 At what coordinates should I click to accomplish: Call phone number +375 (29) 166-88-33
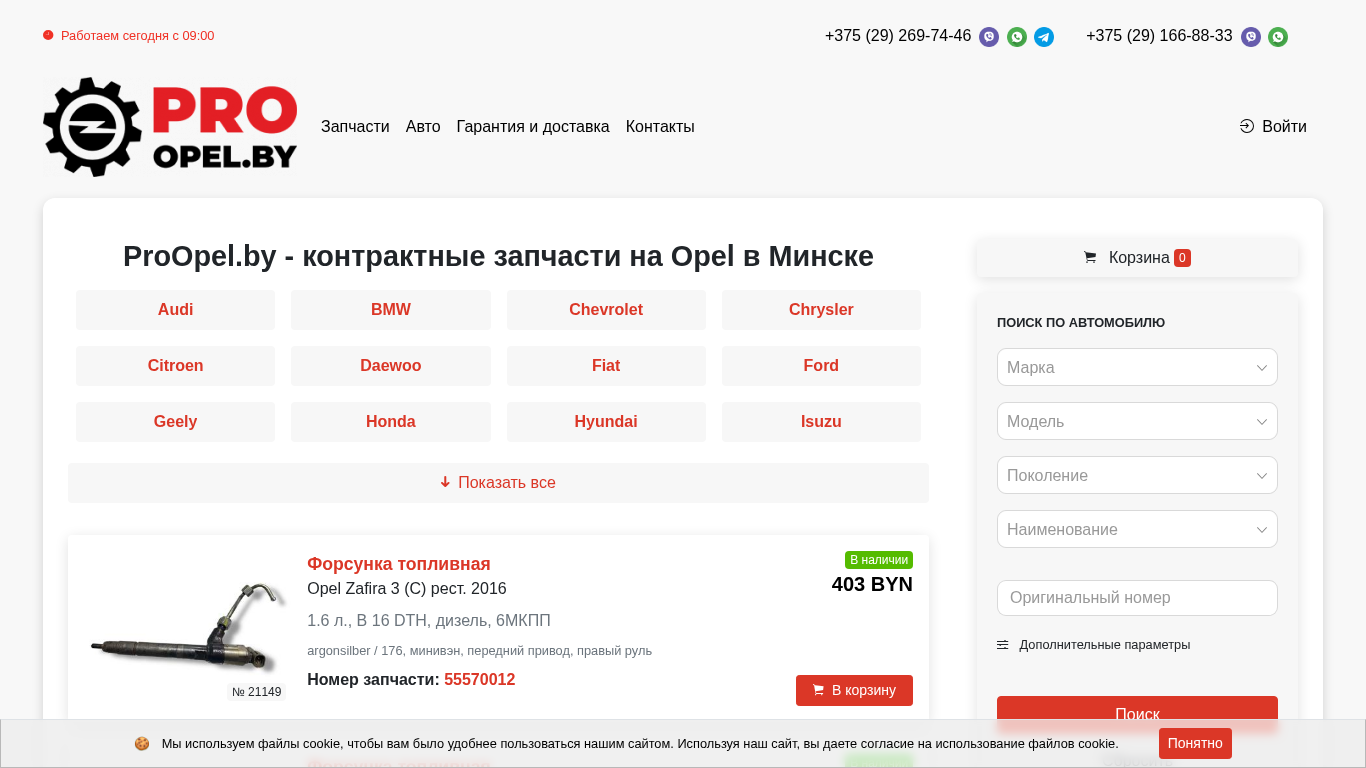click(1159, 36)
